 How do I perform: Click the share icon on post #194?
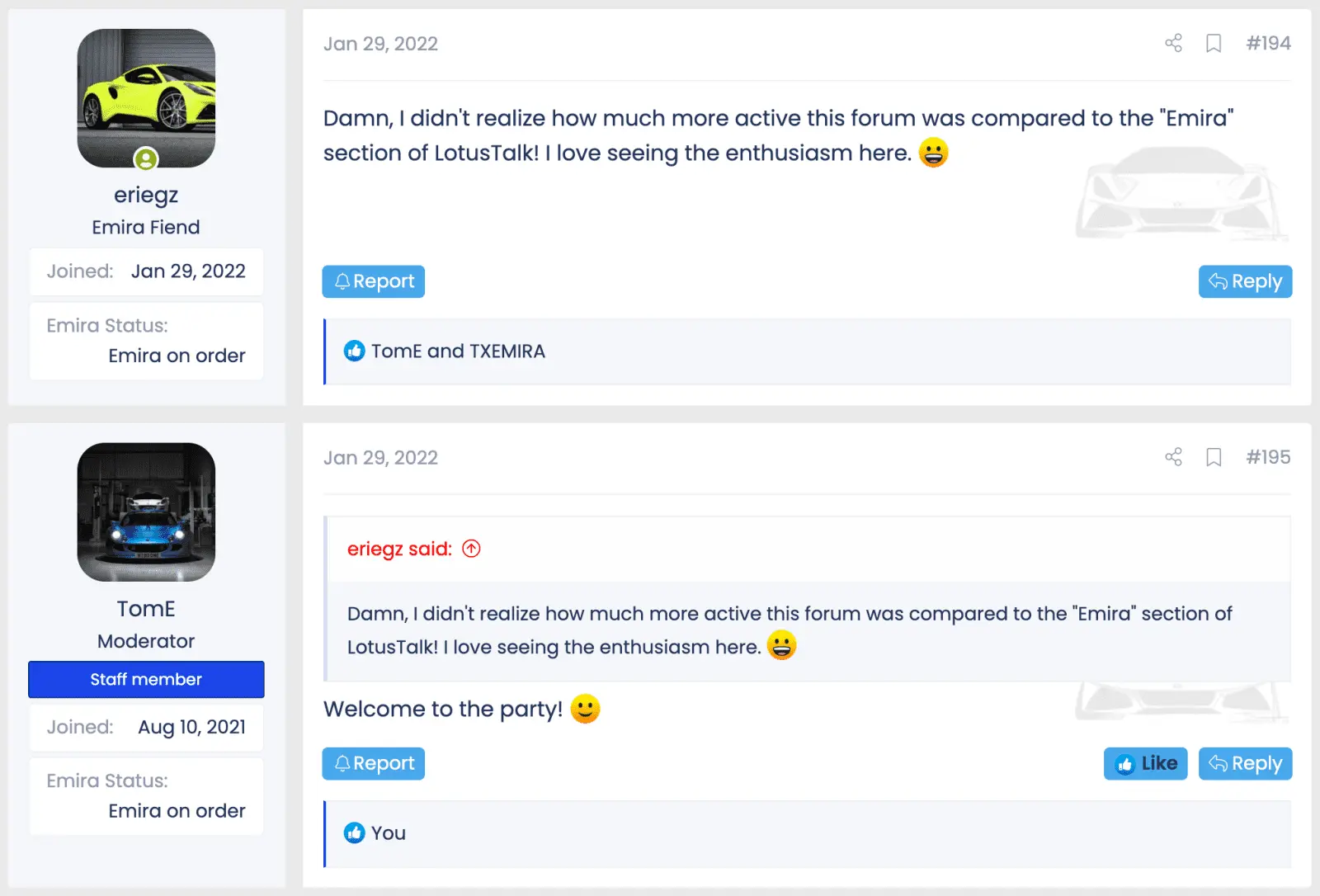1173,43
